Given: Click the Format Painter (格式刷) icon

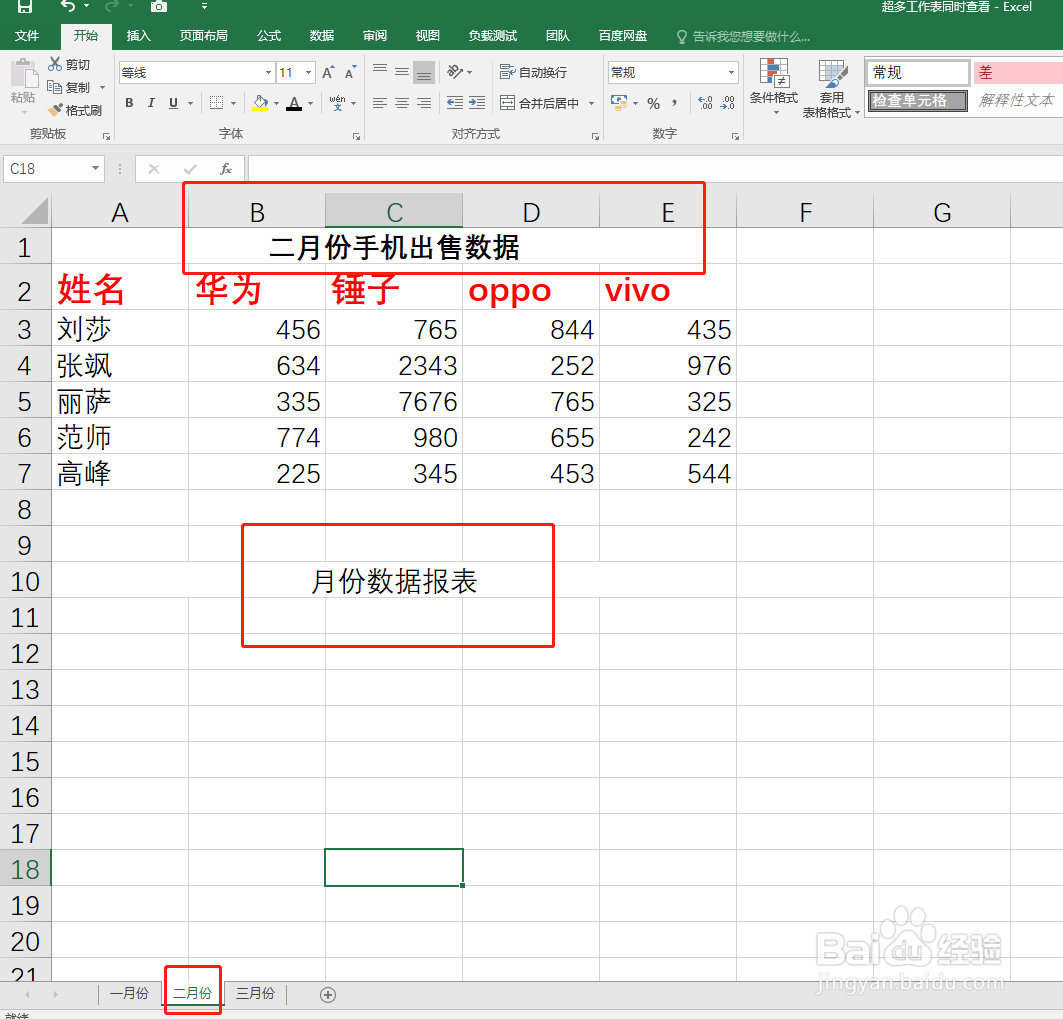Looking at the screenshot, I should [x=55, y=109].
